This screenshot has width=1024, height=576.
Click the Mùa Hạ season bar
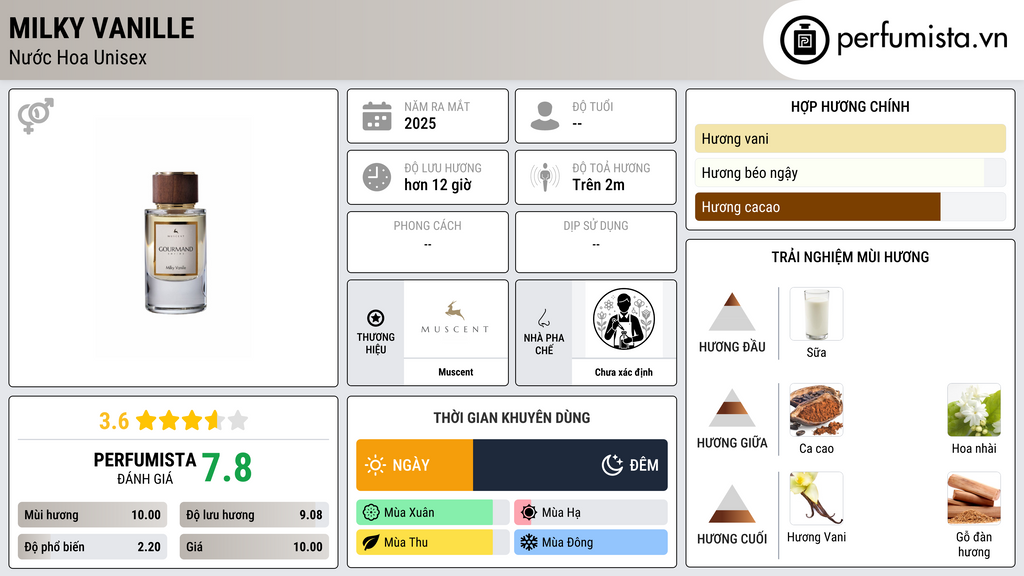591,513
